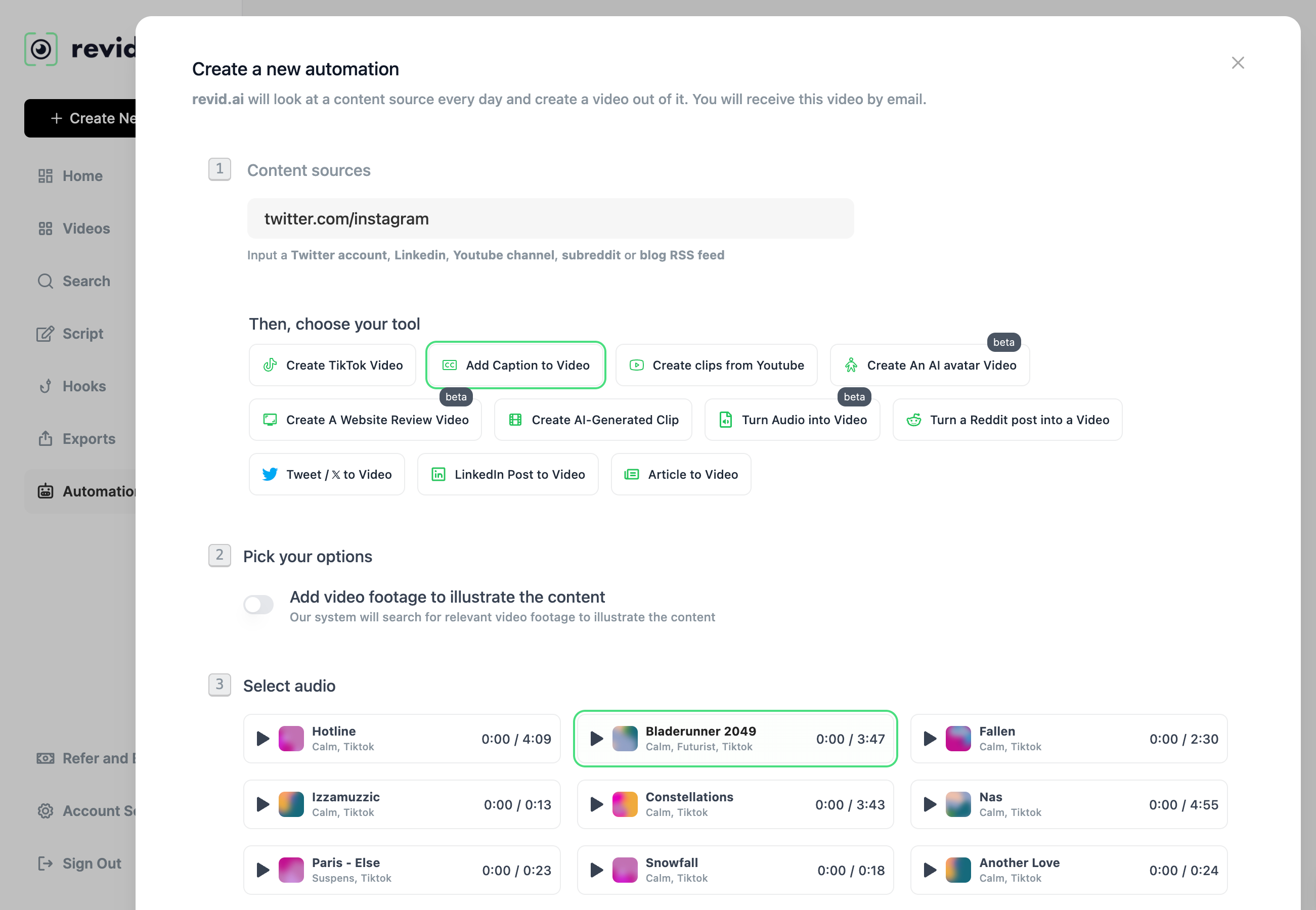Viewport: 1316px width, 910px height.
Task: Click the Fallen track play icon
Action: [x=930, y=739]
